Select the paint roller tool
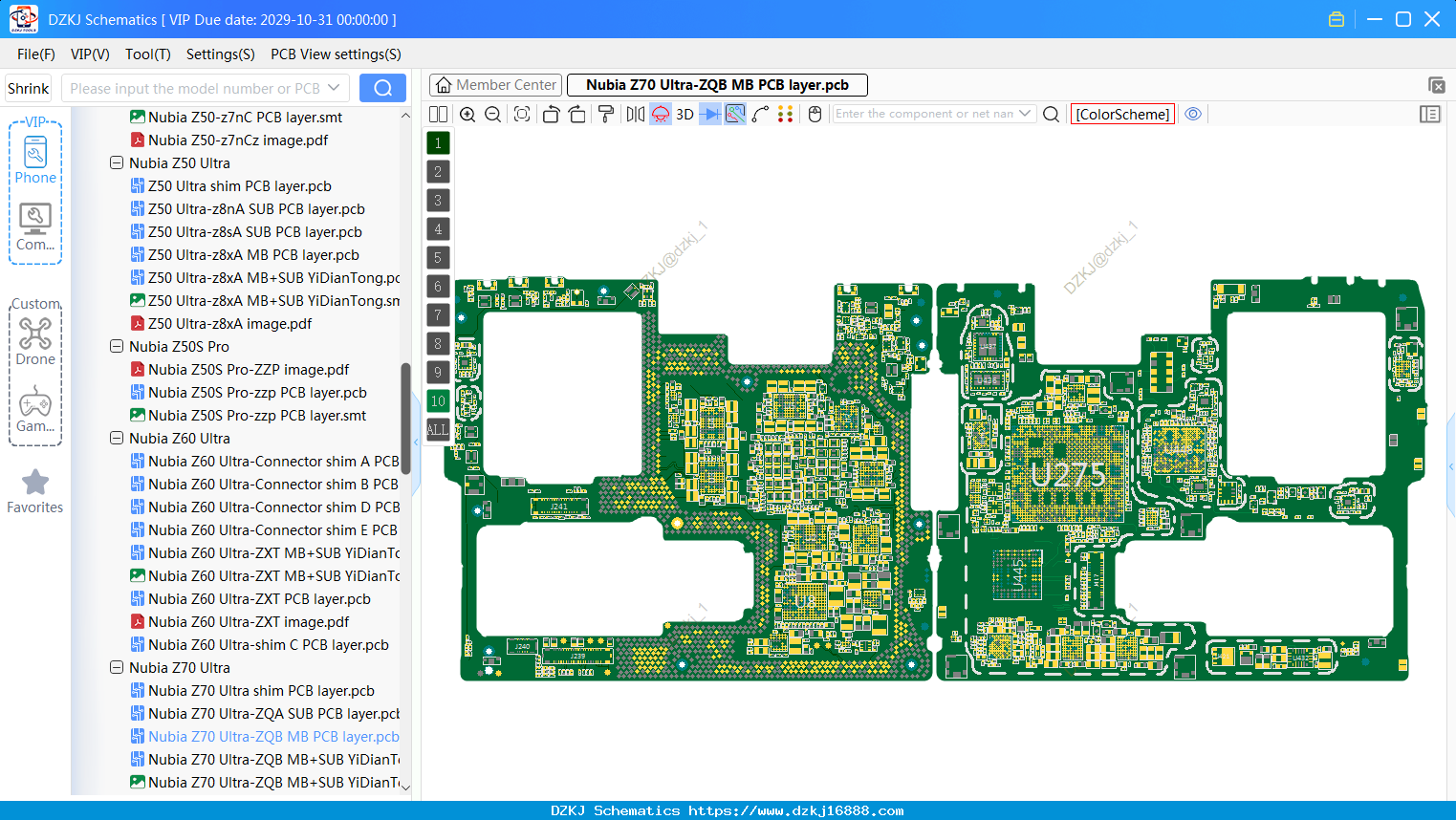 [606, 114]
